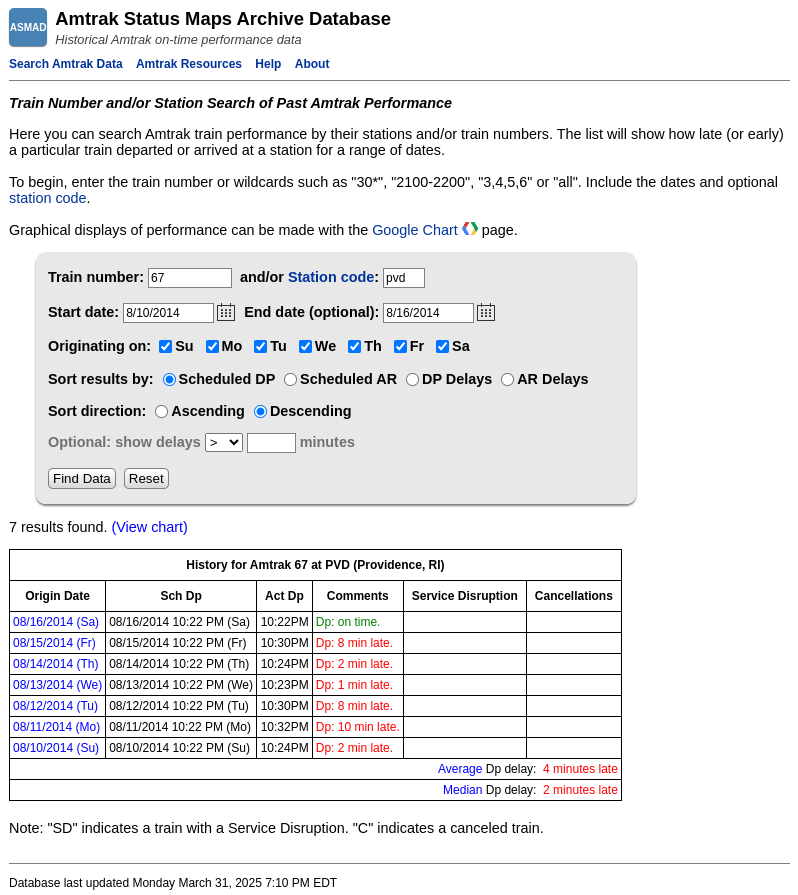
Task: Sort results by DP Delays
Action: tap(413, 380)
